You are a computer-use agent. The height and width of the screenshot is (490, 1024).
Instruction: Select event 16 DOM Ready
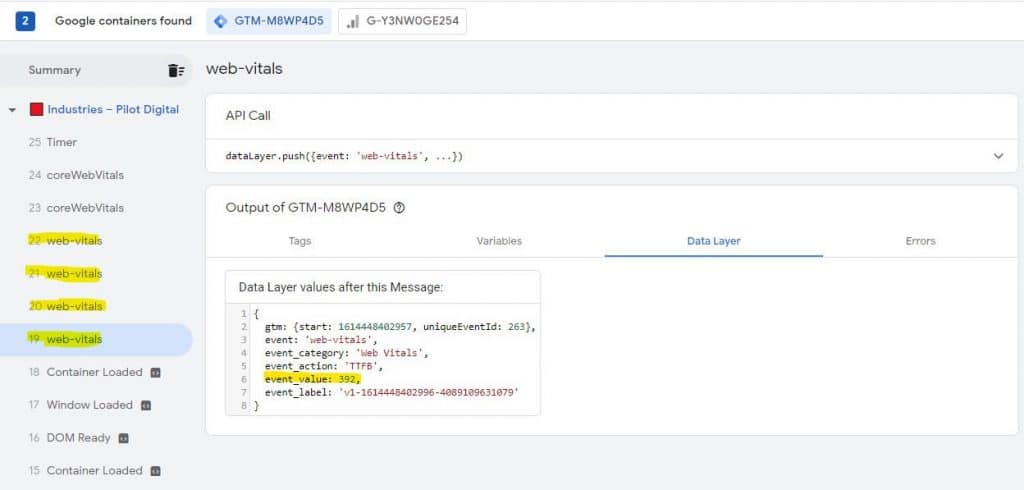69,438
